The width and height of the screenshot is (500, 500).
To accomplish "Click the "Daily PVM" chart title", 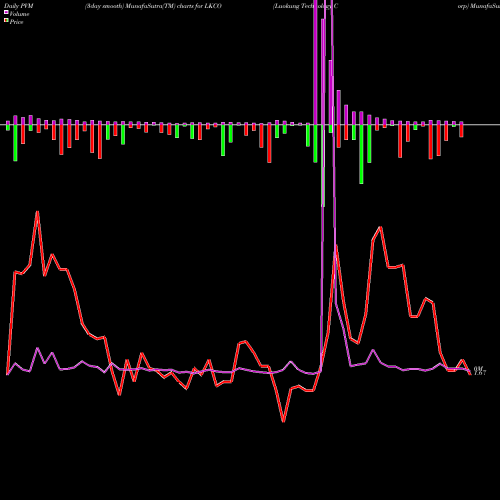I will pyautogui.click(x=19, y=6).
